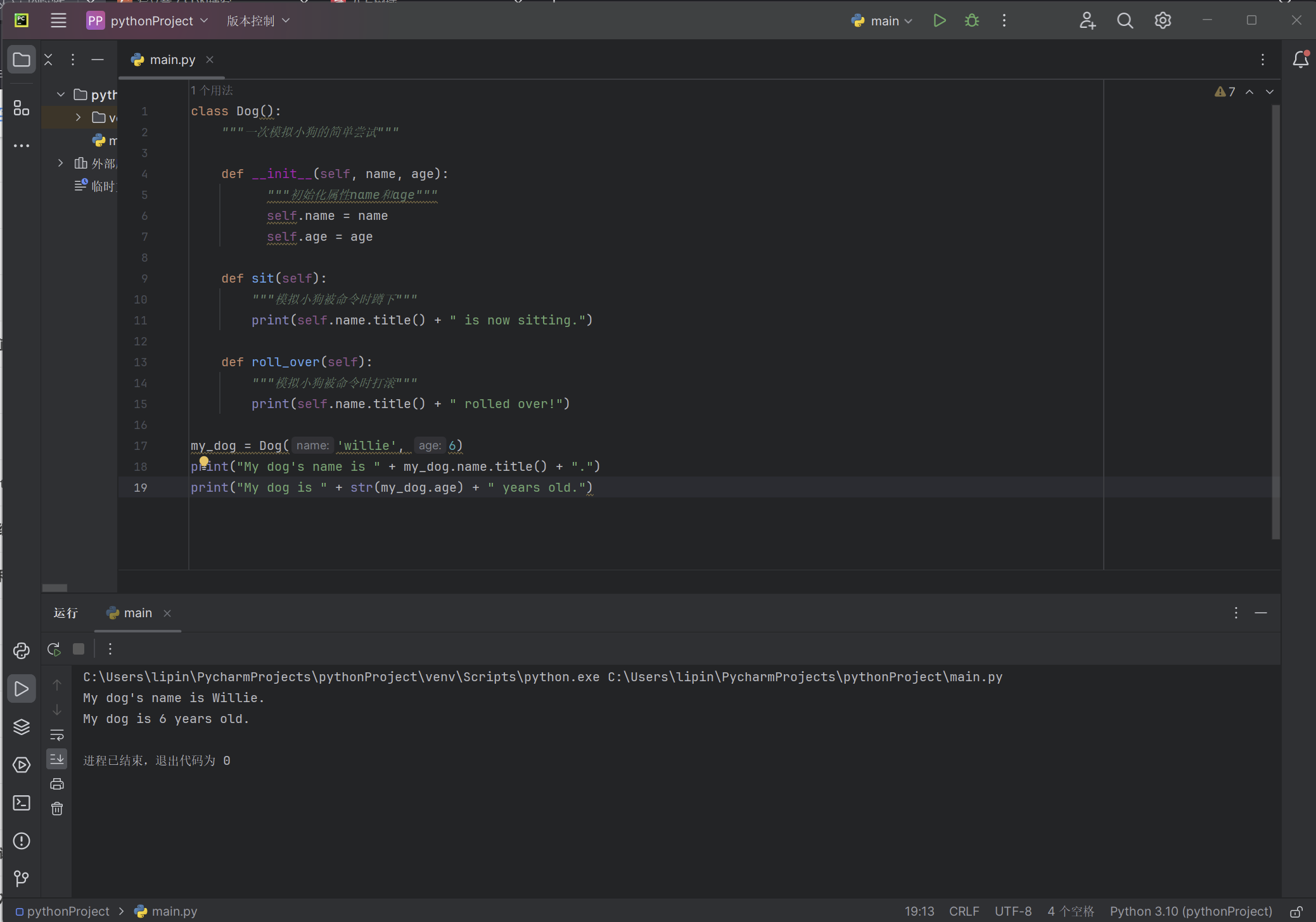Viewport: 1316px width, 922px height.
Task: Collapse the pythonProject root folder
Action: point(61,94)
